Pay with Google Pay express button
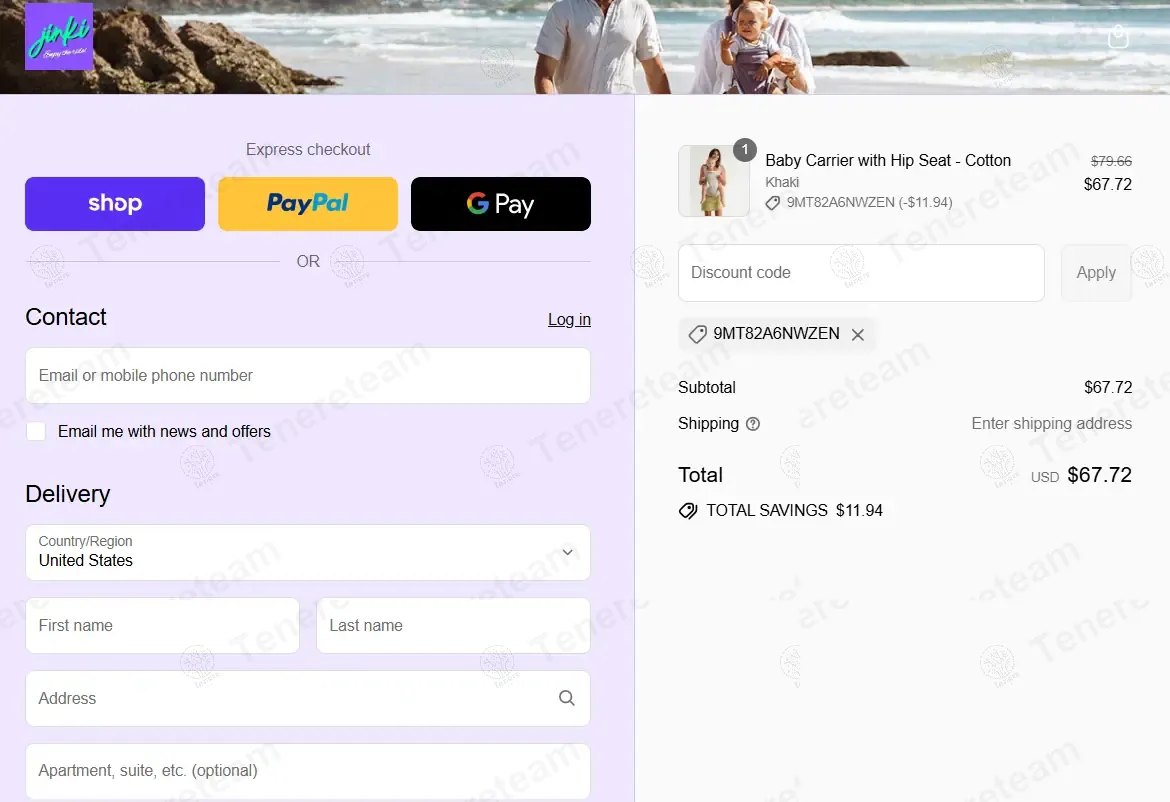 coord(501,204)
